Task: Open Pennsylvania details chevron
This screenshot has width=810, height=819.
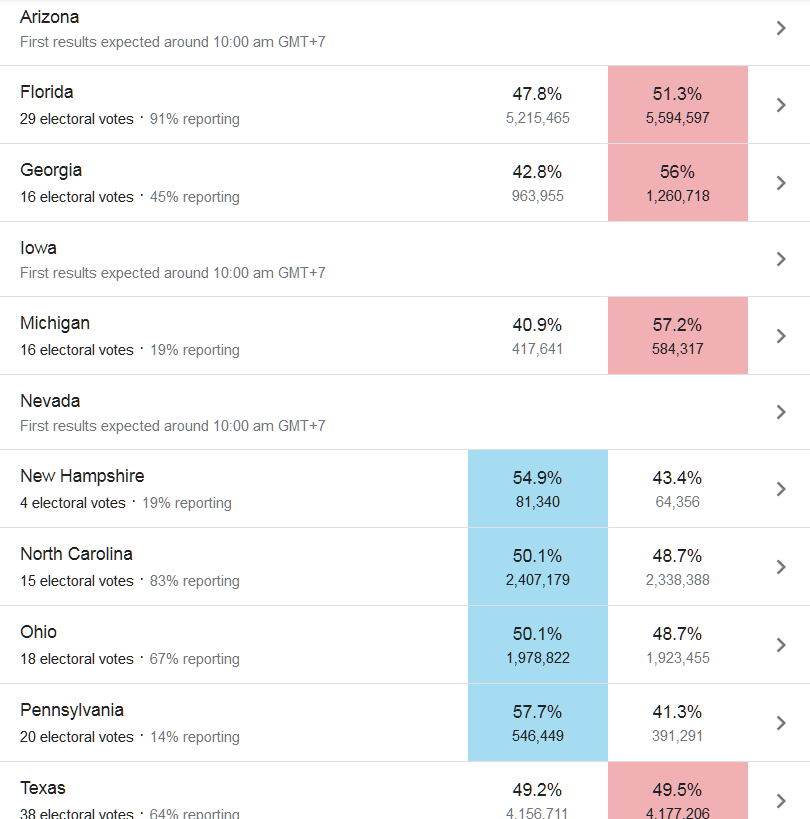Action: (781, 723)
